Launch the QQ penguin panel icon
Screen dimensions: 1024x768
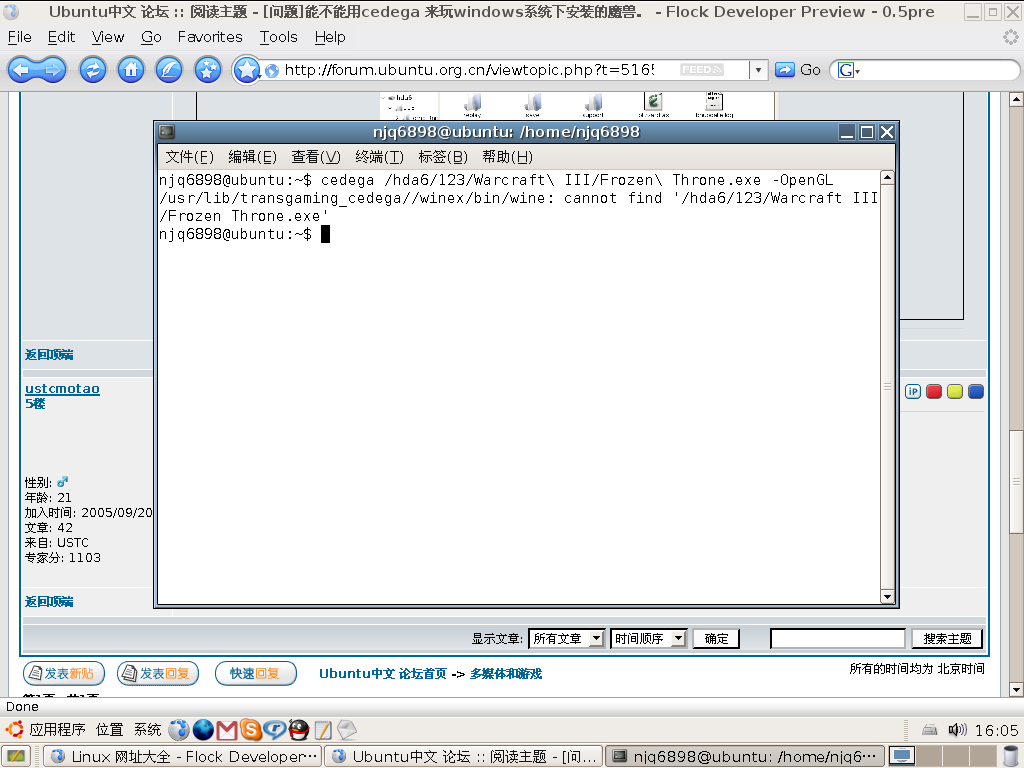(x=298, y=729)
